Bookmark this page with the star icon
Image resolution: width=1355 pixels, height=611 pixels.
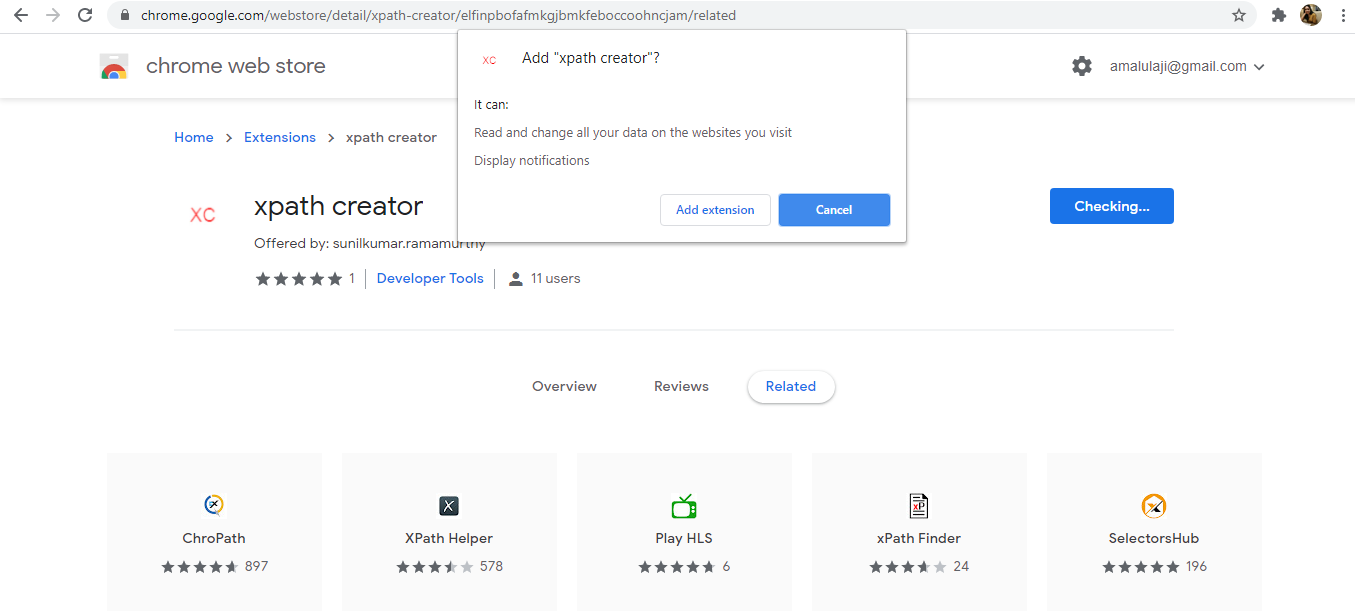coord(1239,15)
